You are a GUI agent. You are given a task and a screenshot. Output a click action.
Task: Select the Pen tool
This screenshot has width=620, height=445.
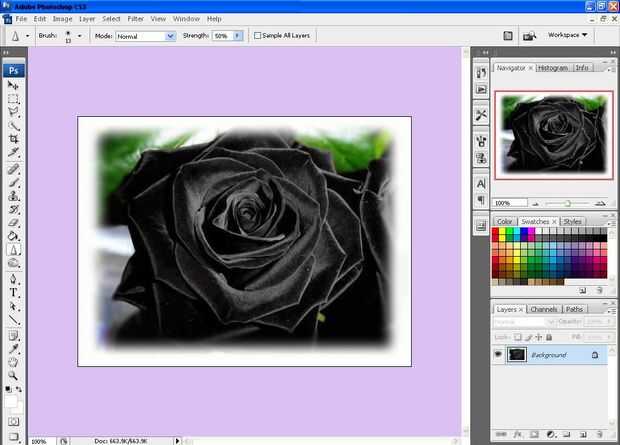[13, 279]
